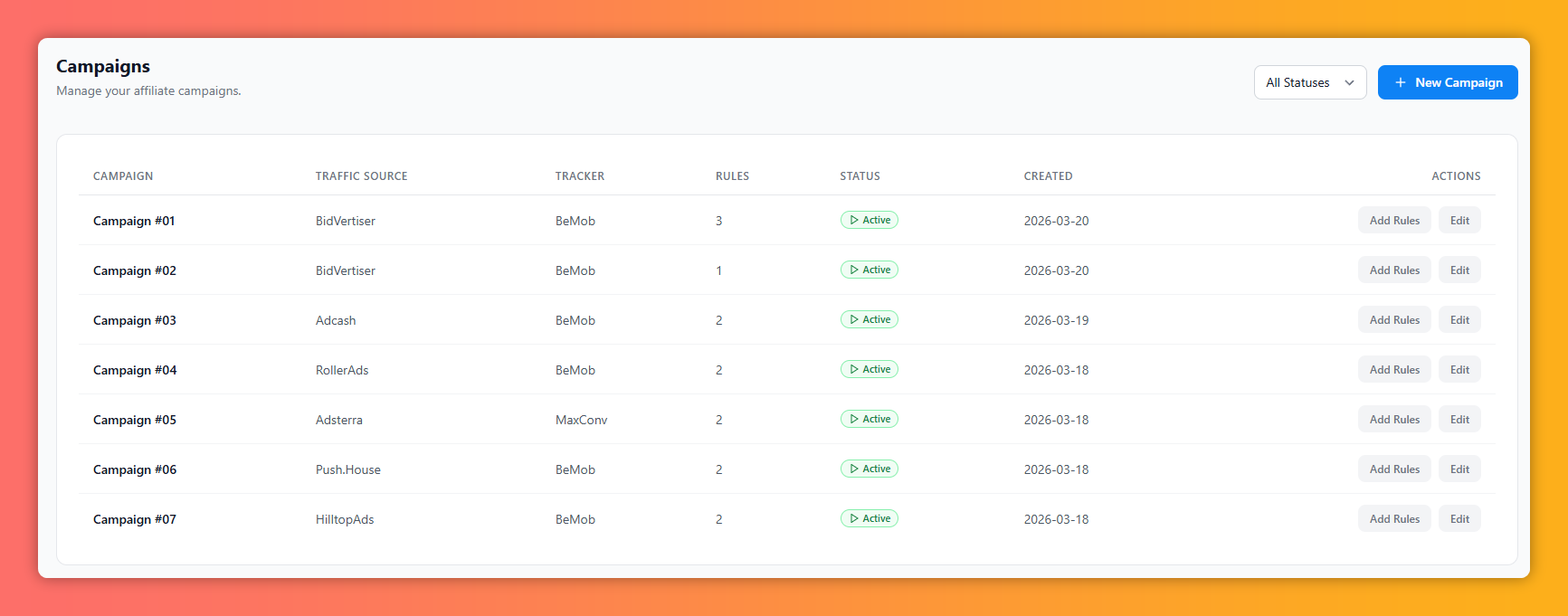
Task: Click Add Rules for Campaign #06
Action: click(1394, 469)
